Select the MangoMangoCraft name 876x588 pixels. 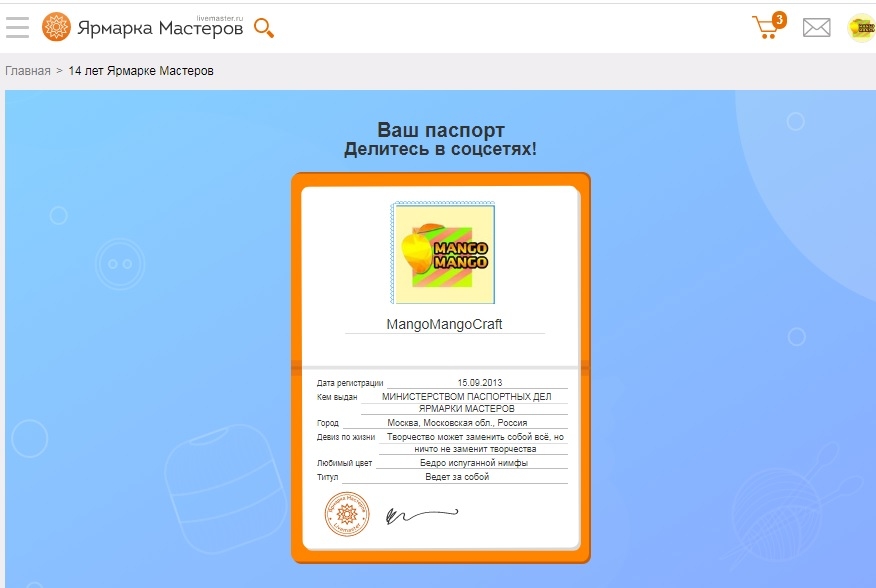coord(444,324)
